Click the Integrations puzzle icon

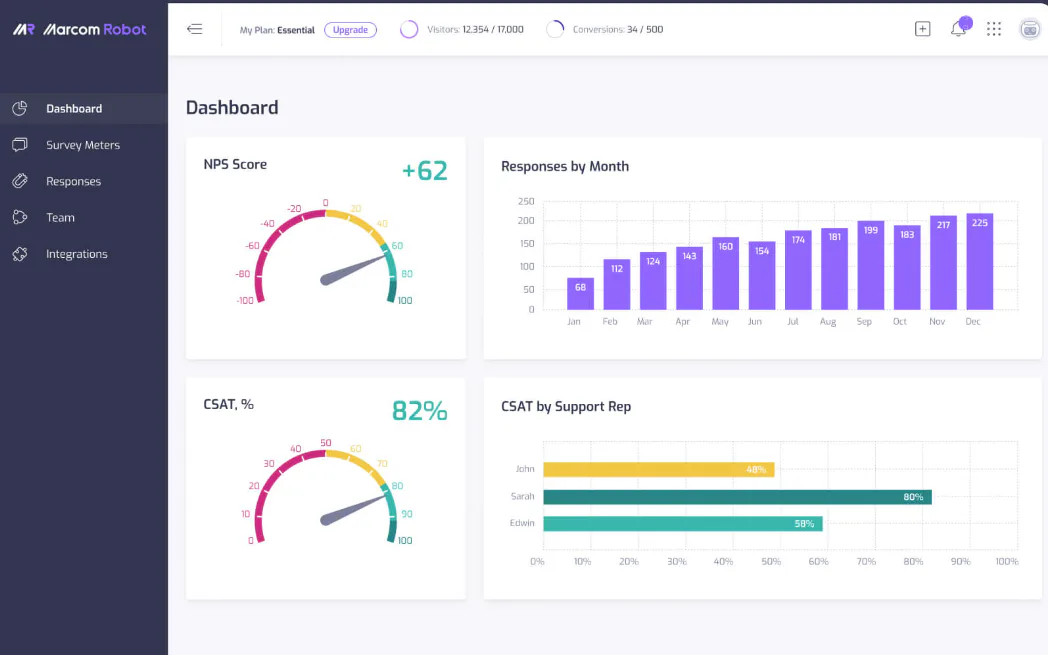pos(20,254)
